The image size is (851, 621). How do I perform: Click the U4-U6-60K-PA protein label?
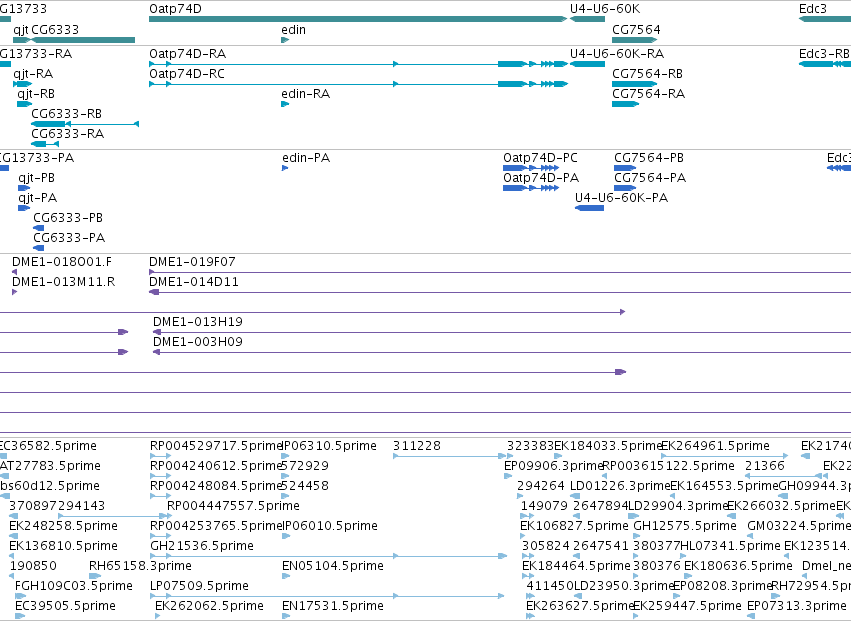point(621,198)
